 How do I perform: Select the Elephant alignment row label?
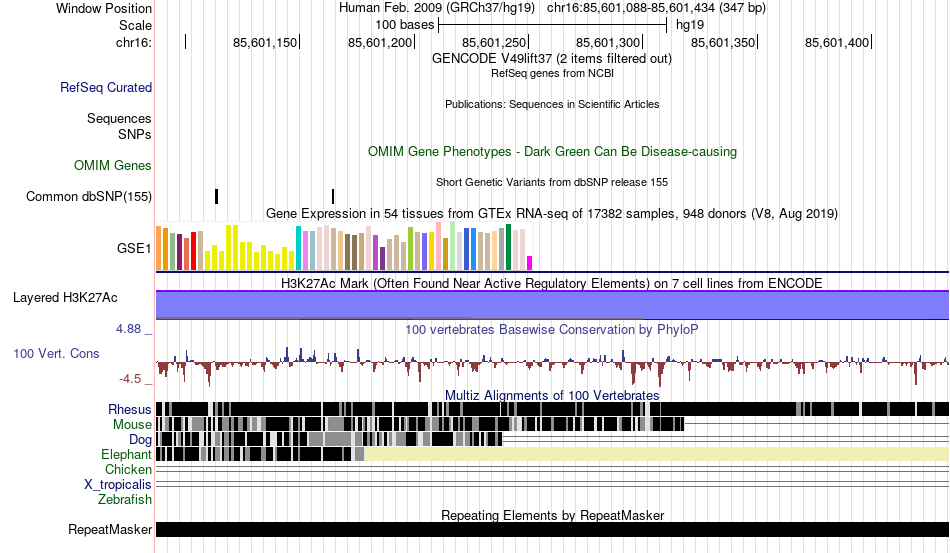tap(126, 454)
